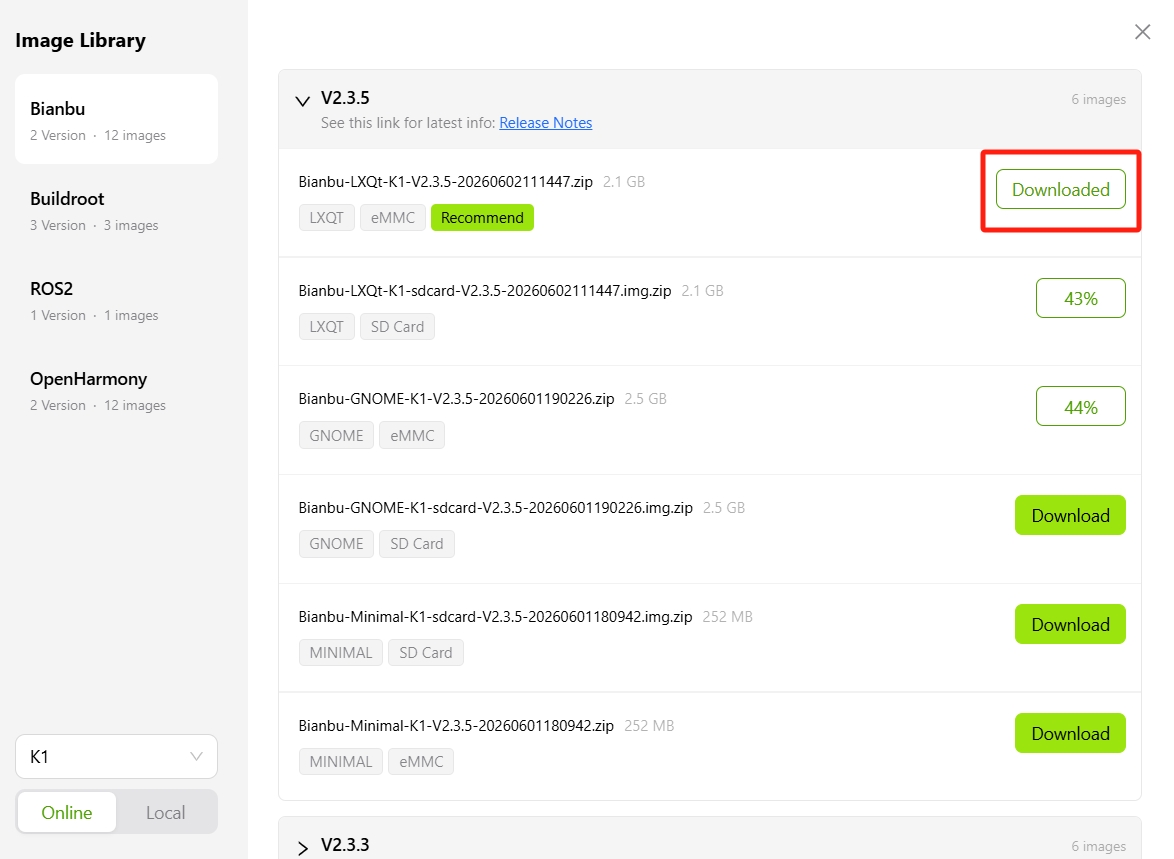
Task: Select OpenHarmony in the sidebar
Action: point(116,389)
